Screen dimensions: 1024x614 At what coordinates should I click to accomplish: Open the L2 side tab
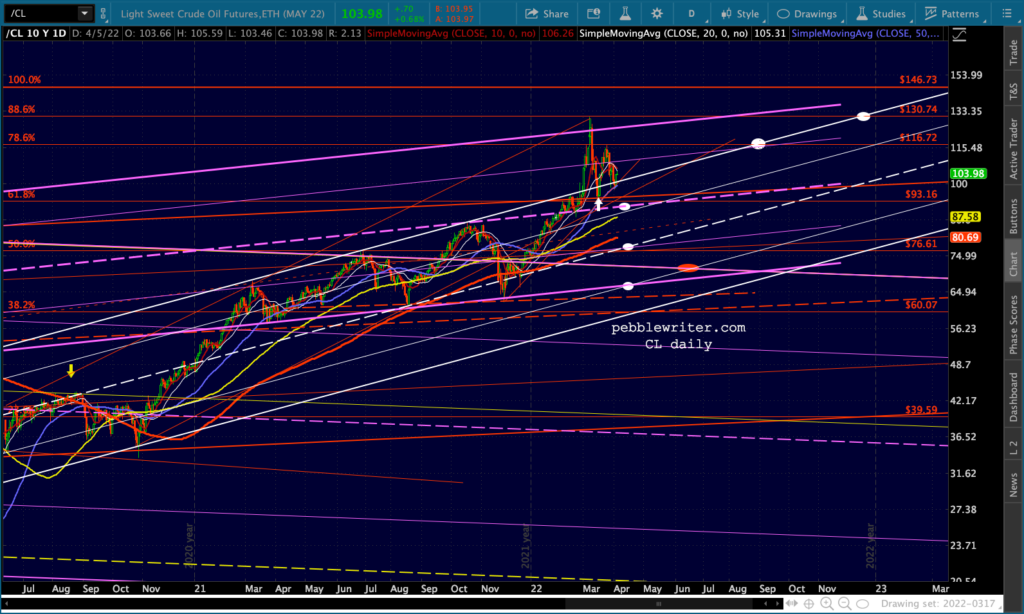click(x=1014, y=447)
